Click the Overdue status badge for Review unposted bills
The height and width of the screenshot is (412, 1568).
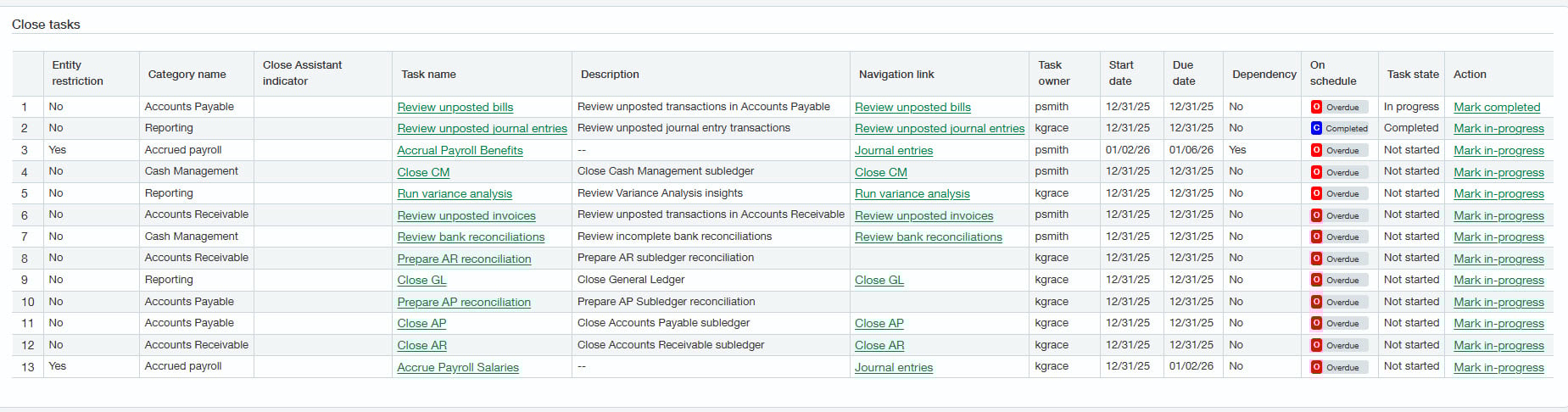point(1338,107)
